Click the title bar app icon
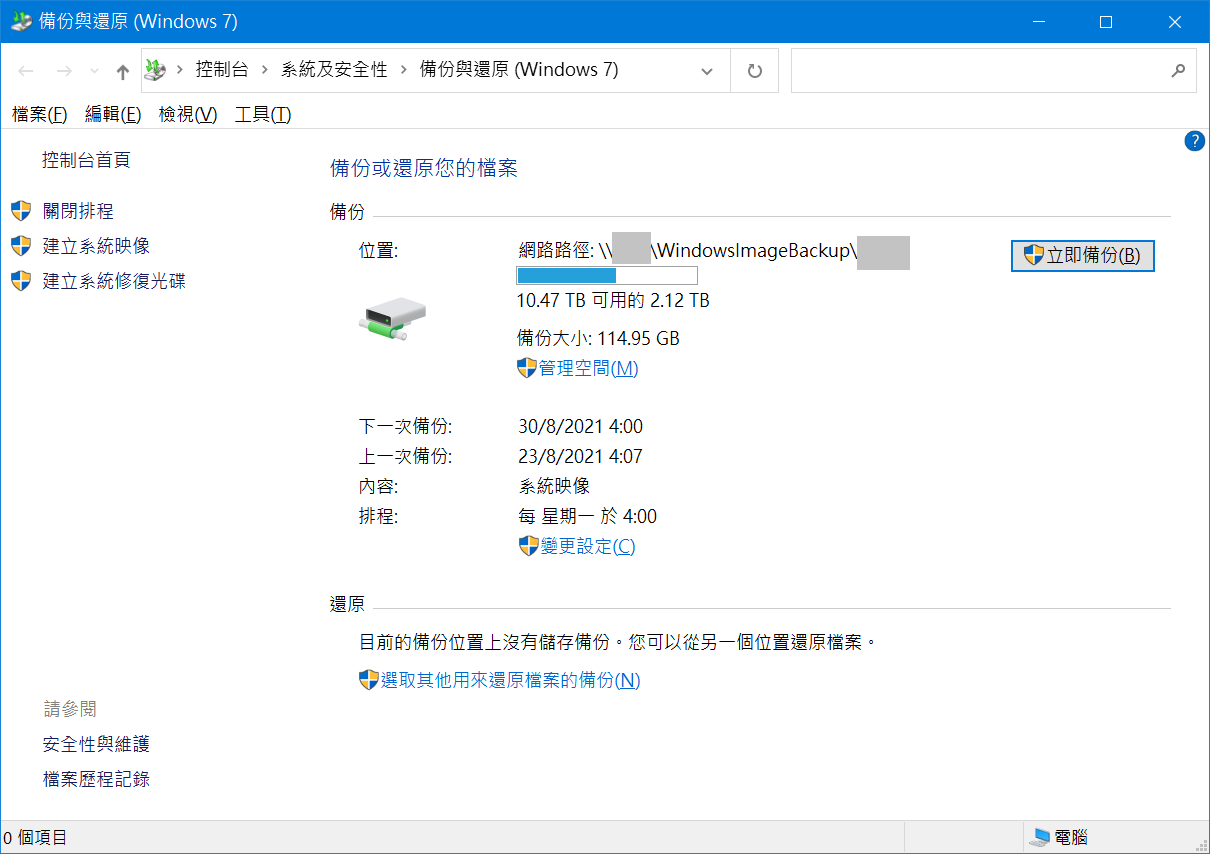 pyautogui.click(x=21, y=21)
